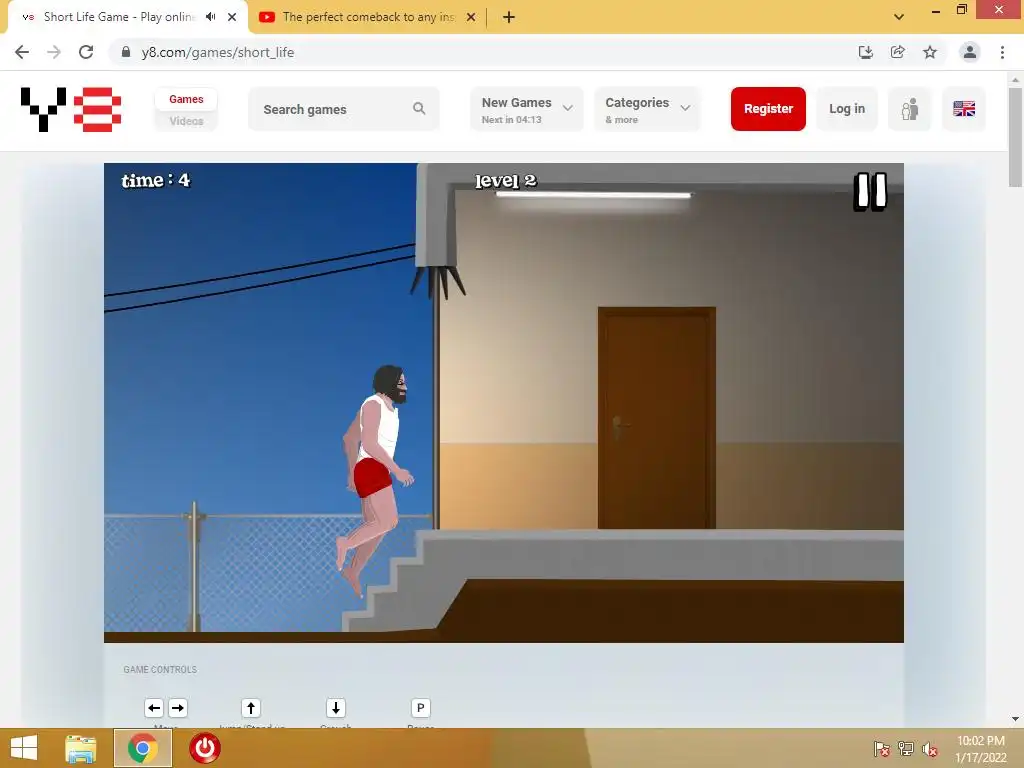Click the network tray icon
This screenshot has width=1024, height=768.
(x=906, y=749)
